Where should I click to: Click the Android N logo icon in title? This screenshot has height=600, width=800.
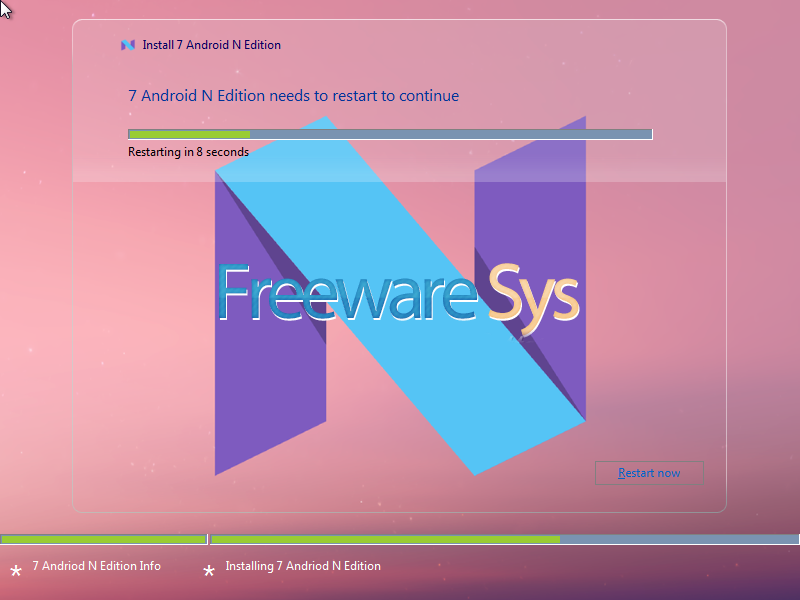pos(128,45)
